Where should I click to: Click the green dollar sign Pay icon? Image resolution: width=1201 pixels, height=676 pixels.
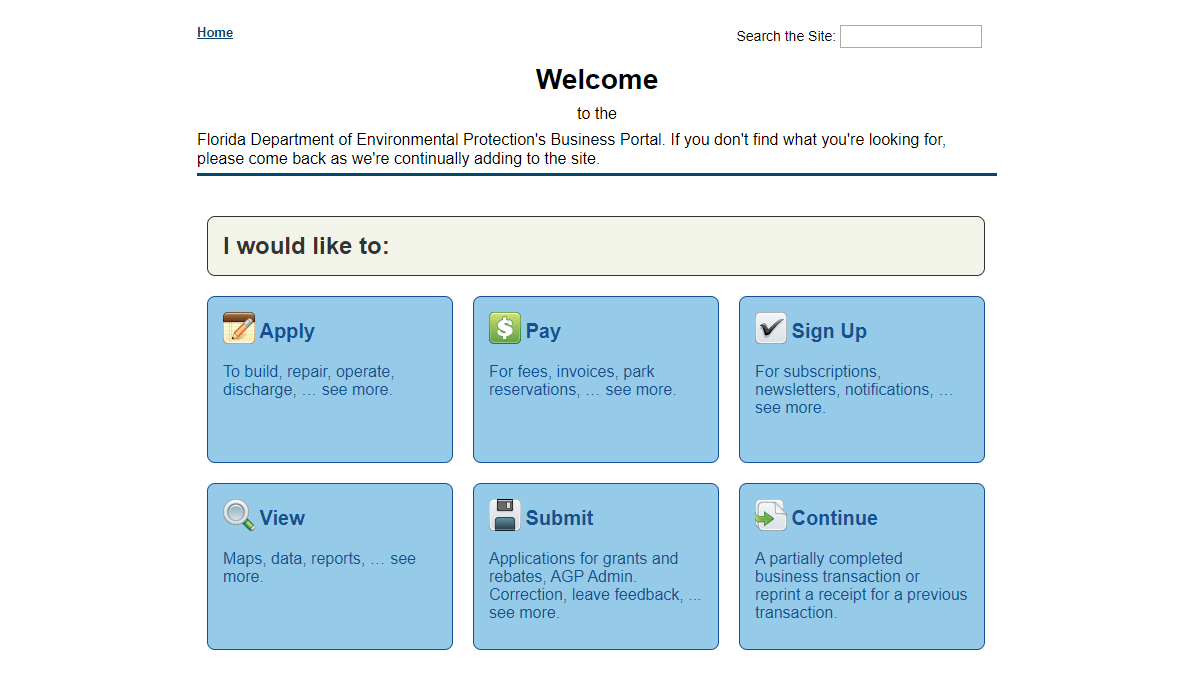coord(505,328)
